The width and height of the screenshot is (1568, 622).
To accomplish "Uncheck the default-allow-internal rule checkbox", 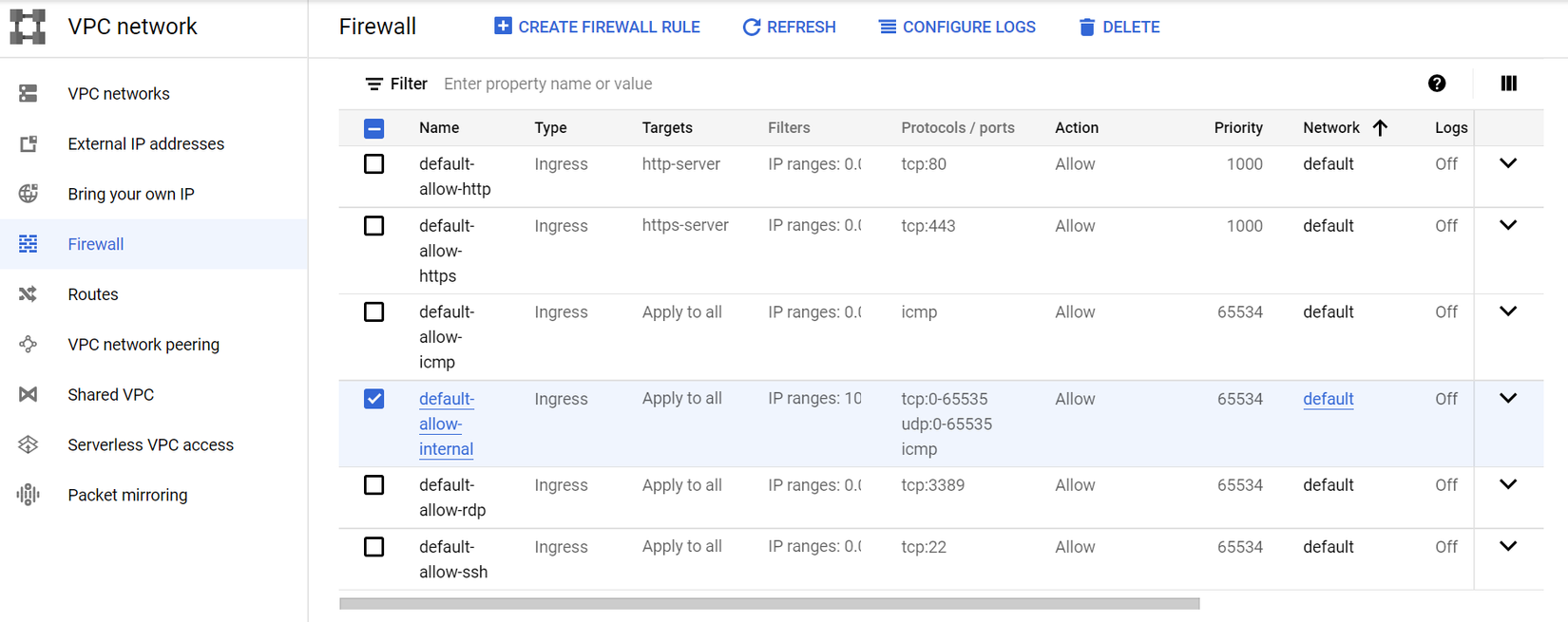I will point(374,399).
